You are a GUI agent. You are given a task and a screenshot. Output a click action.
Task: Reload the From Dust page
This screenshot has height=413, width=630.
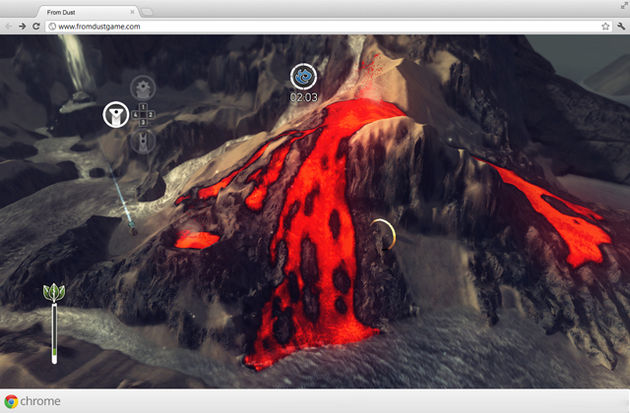(37, 26)
